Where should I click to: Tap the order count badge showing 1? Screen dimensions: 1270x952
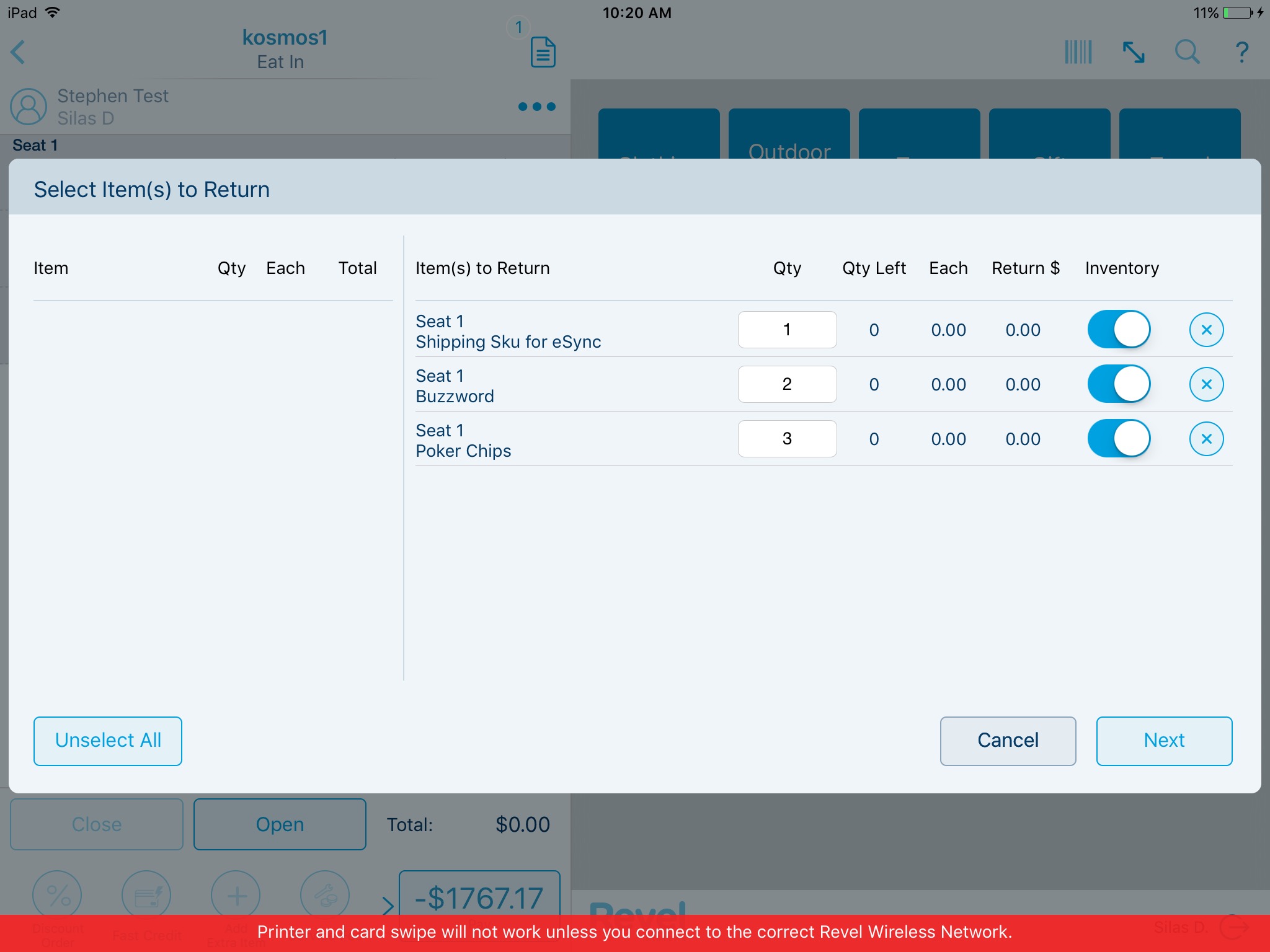click(x=518, y=27)
